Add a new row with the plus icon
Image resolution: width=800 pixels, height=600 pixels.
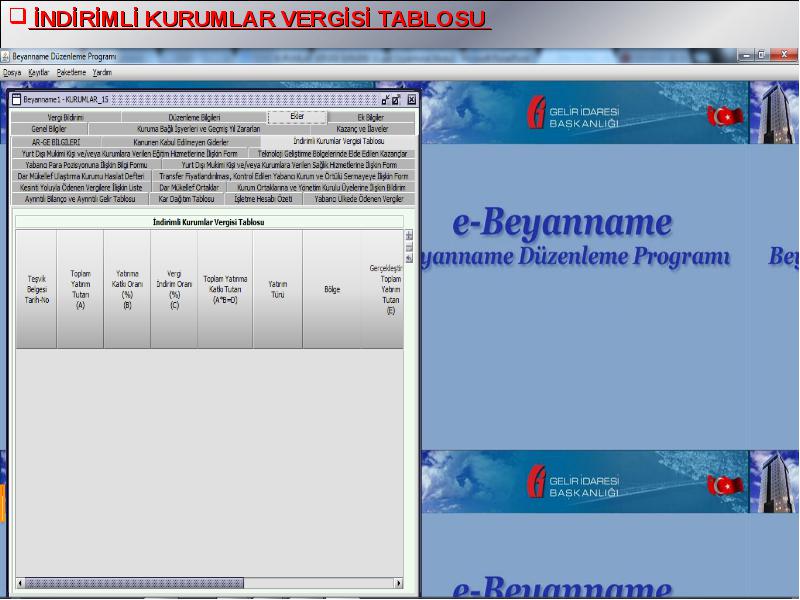(409, 235)
